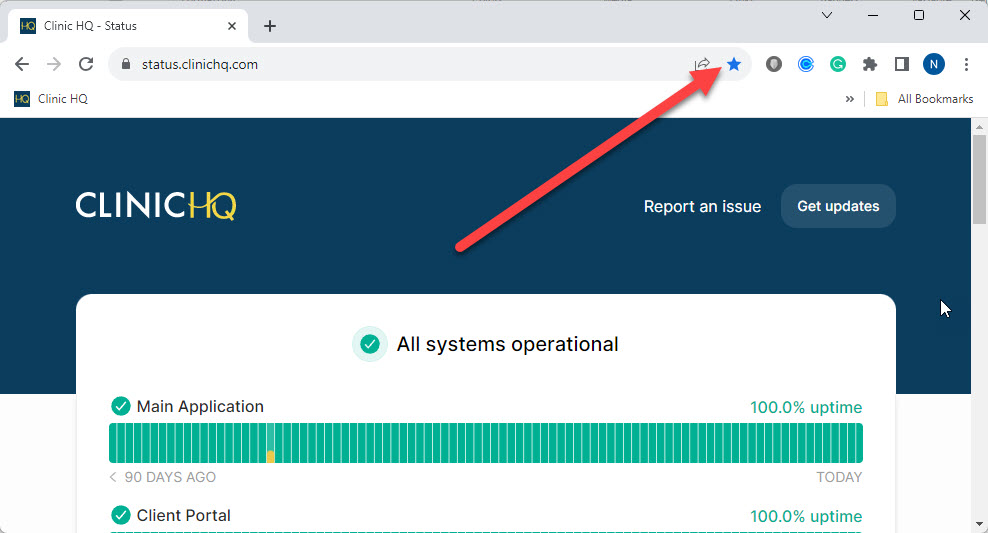
Task: Open the tab search dropdown arrow
Action: [x=827, y=15]
